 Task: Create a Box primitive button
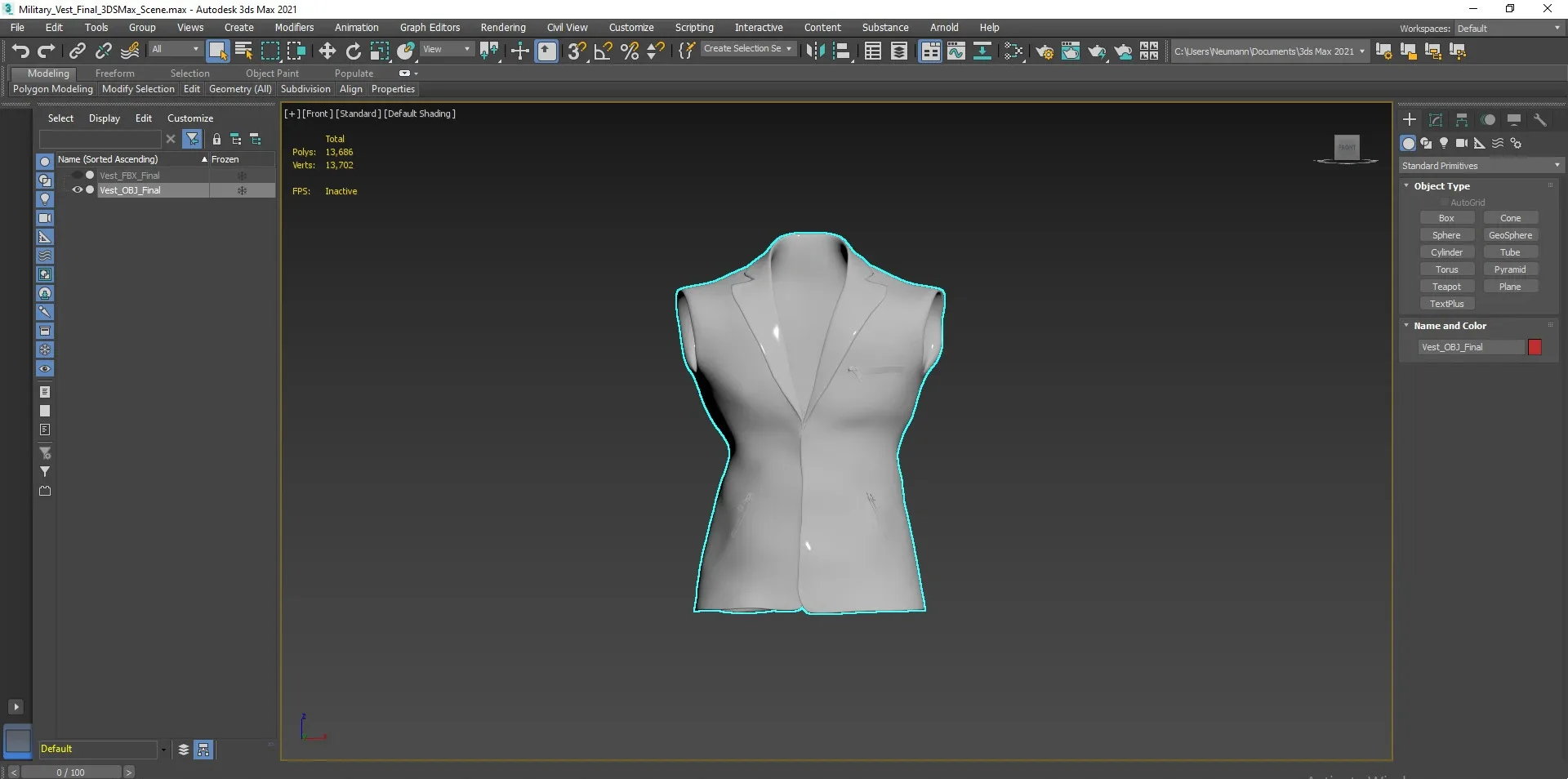[x=1446, y=218]
